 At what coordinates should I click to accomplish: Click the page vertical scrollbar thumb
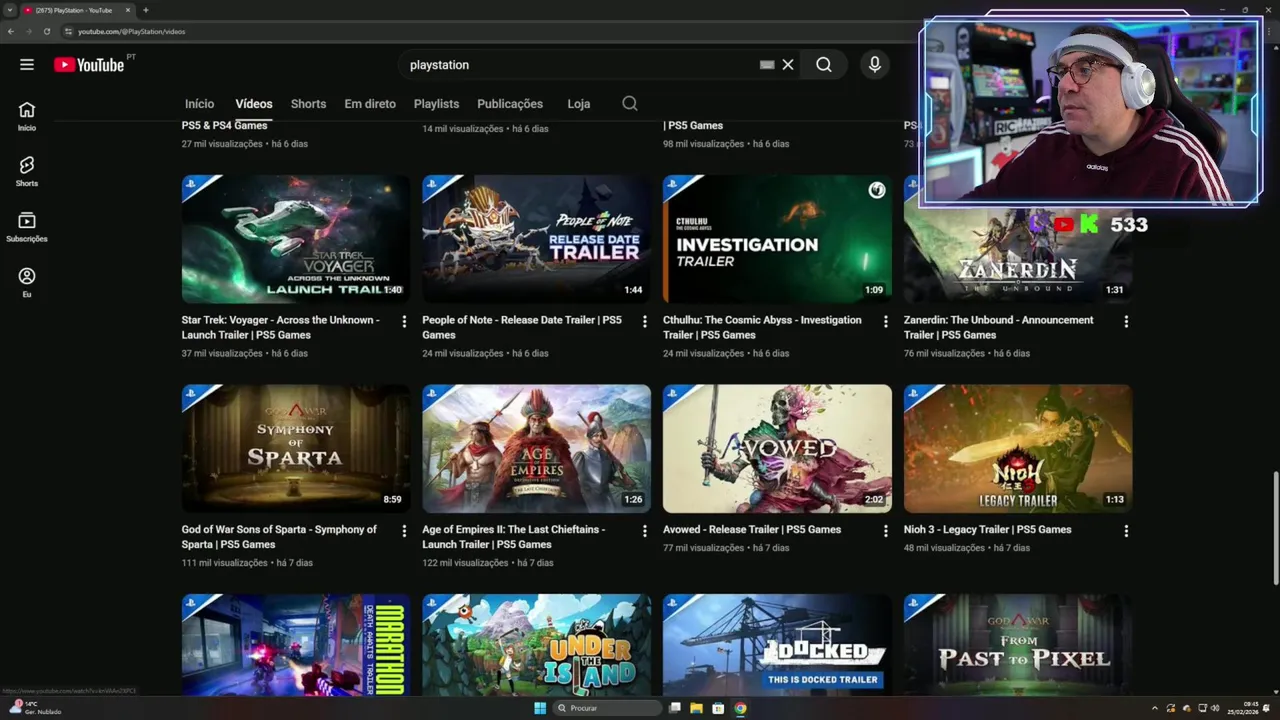click(1274, 527)
